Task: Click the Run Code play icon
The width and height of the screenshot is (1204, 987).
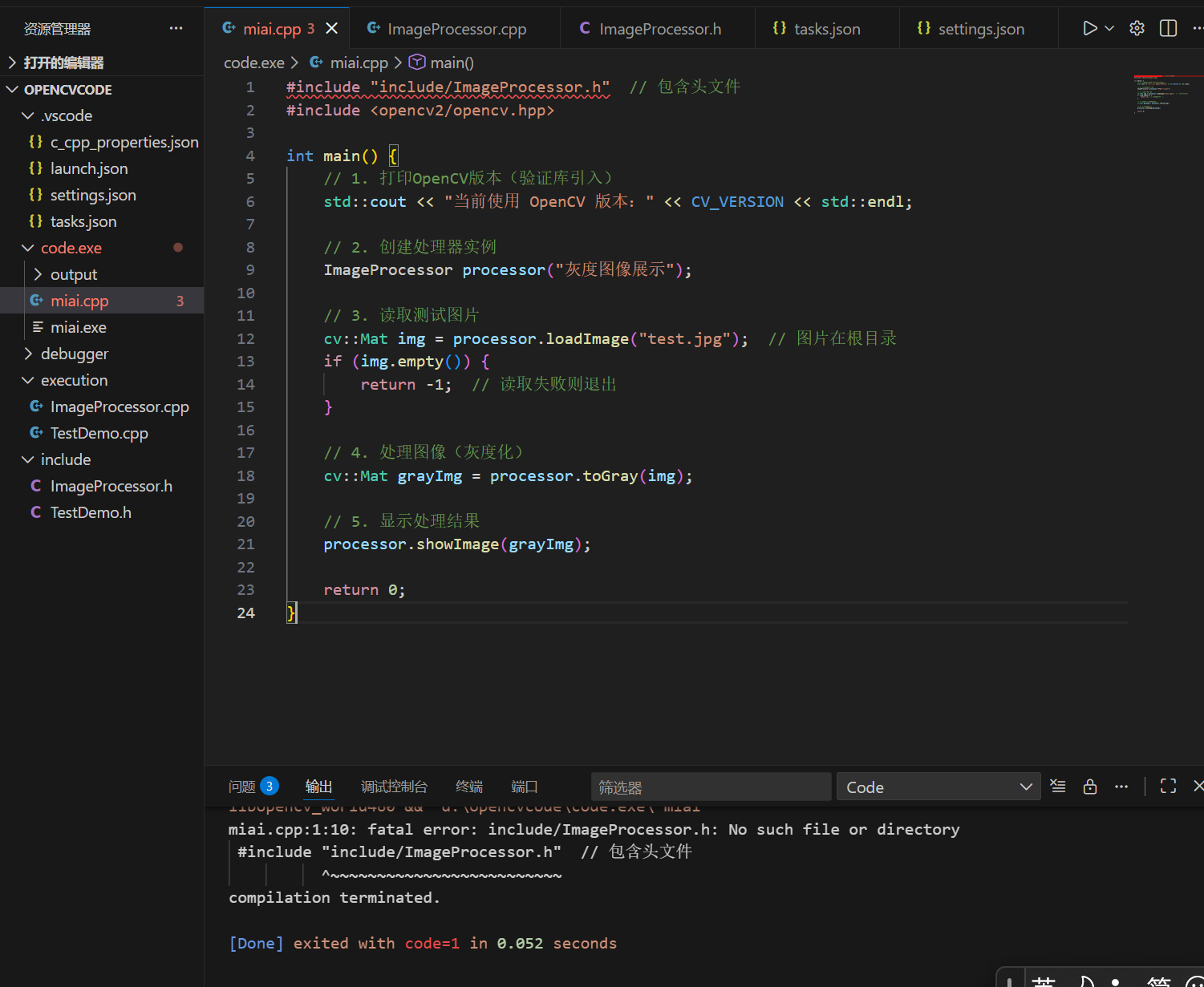Action: (1089, 29)
